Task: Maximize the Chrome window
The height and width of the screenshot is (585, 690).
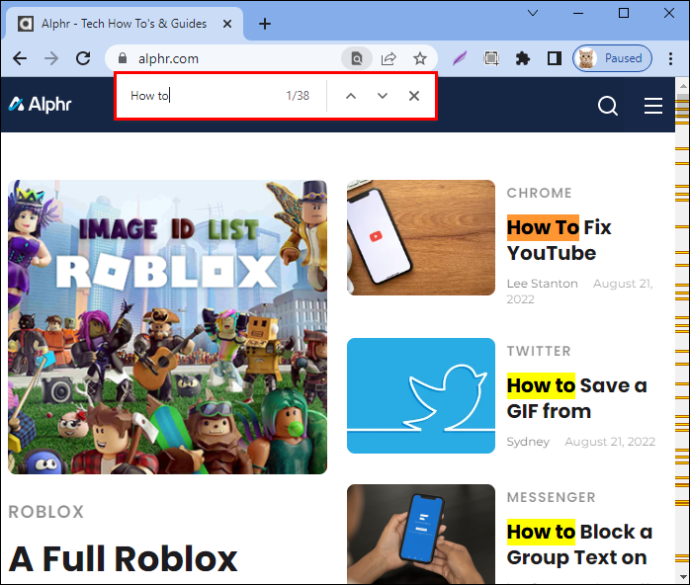Action: click(624, 13)
